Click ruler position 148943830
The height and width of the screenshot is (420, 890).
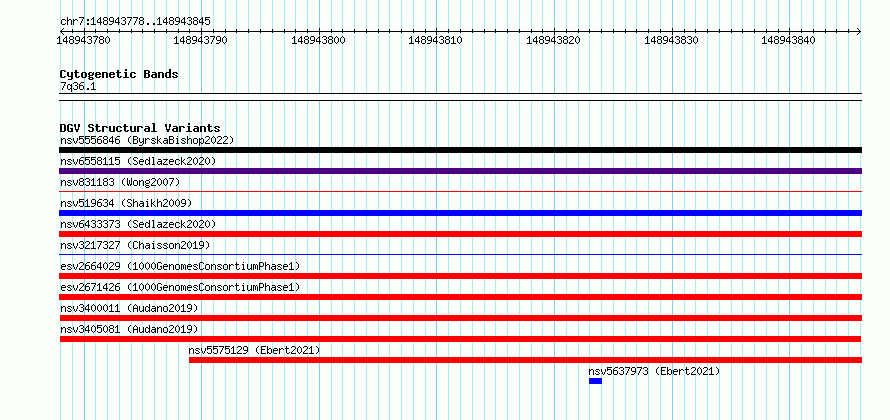click(x=671, y=40)
